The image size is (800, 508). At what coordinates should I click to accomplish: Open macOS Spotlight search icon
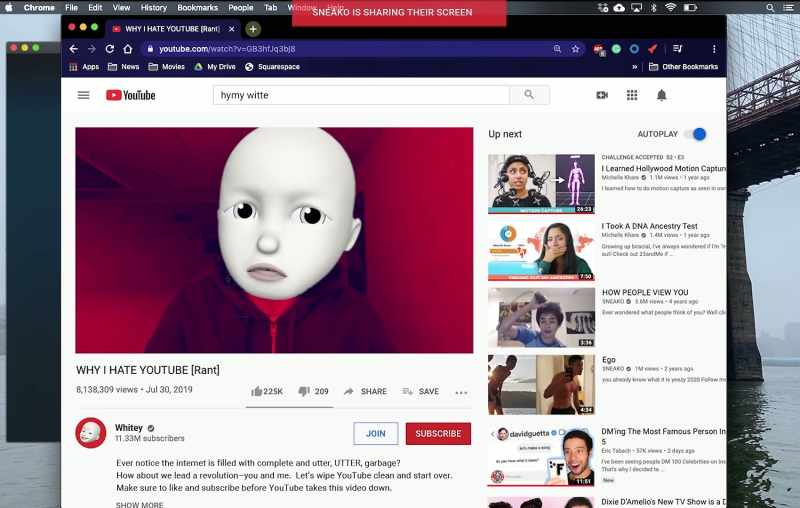point(770,8)
